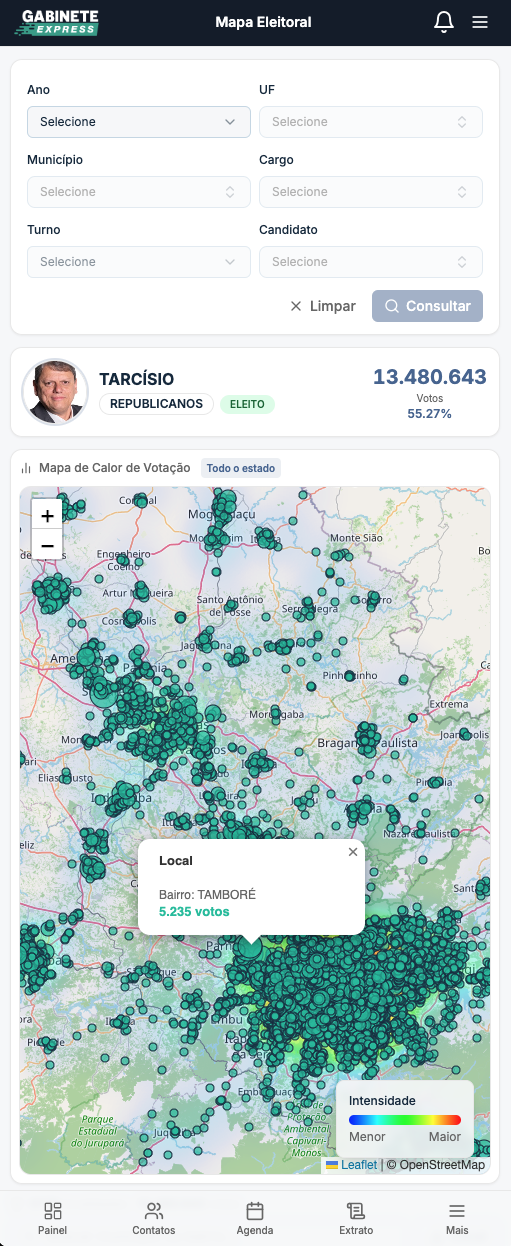The image size is (511, 1246).
Task: Open the OpenStreetMap attribution link
Action: coord(442,1165)
